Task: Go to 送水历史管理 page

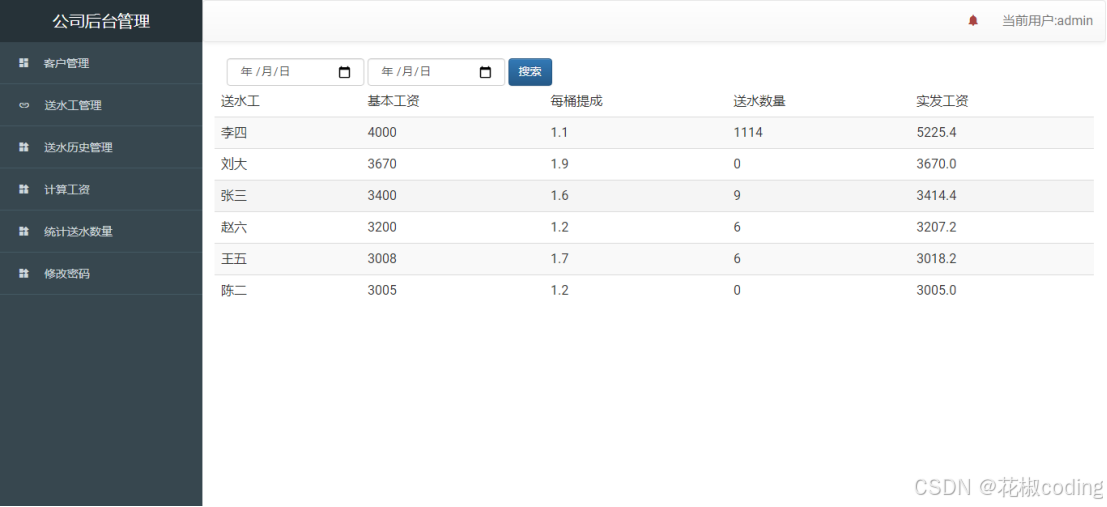Action: (x=101, y=147)
